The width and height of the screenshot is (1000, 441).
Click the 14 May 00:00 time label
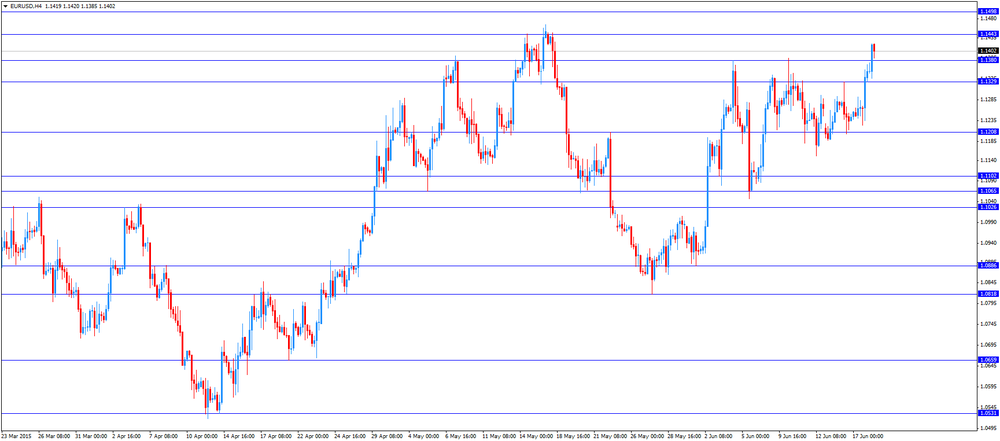[x=535, y=437]
